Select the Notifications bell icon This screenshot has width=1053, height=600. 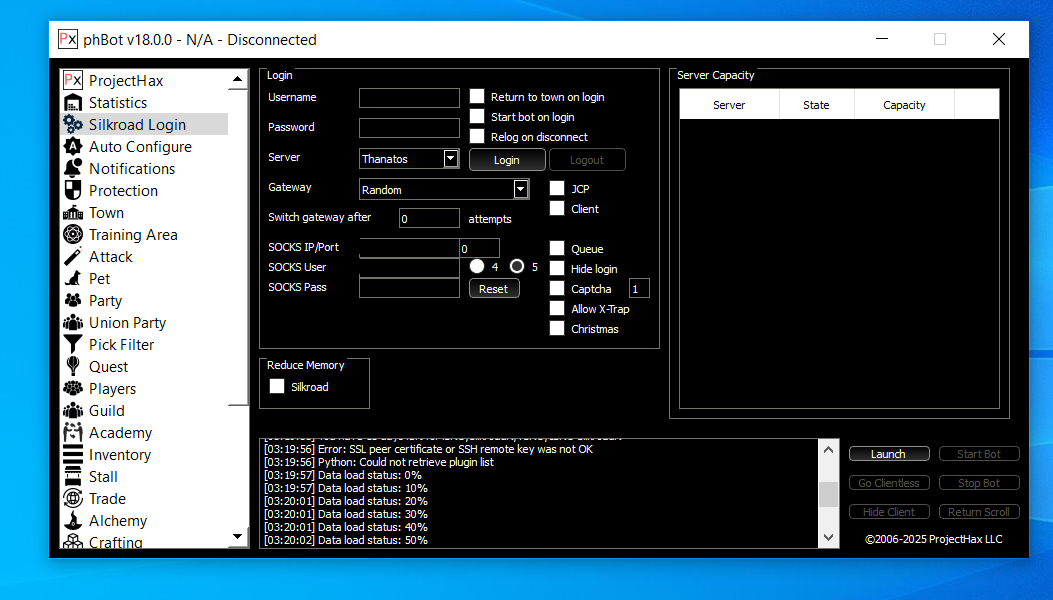point(72,169)
